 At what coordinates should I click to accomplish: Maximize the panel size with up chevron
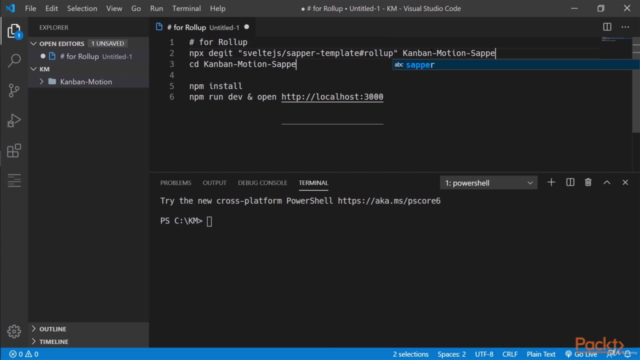point(607,182)
